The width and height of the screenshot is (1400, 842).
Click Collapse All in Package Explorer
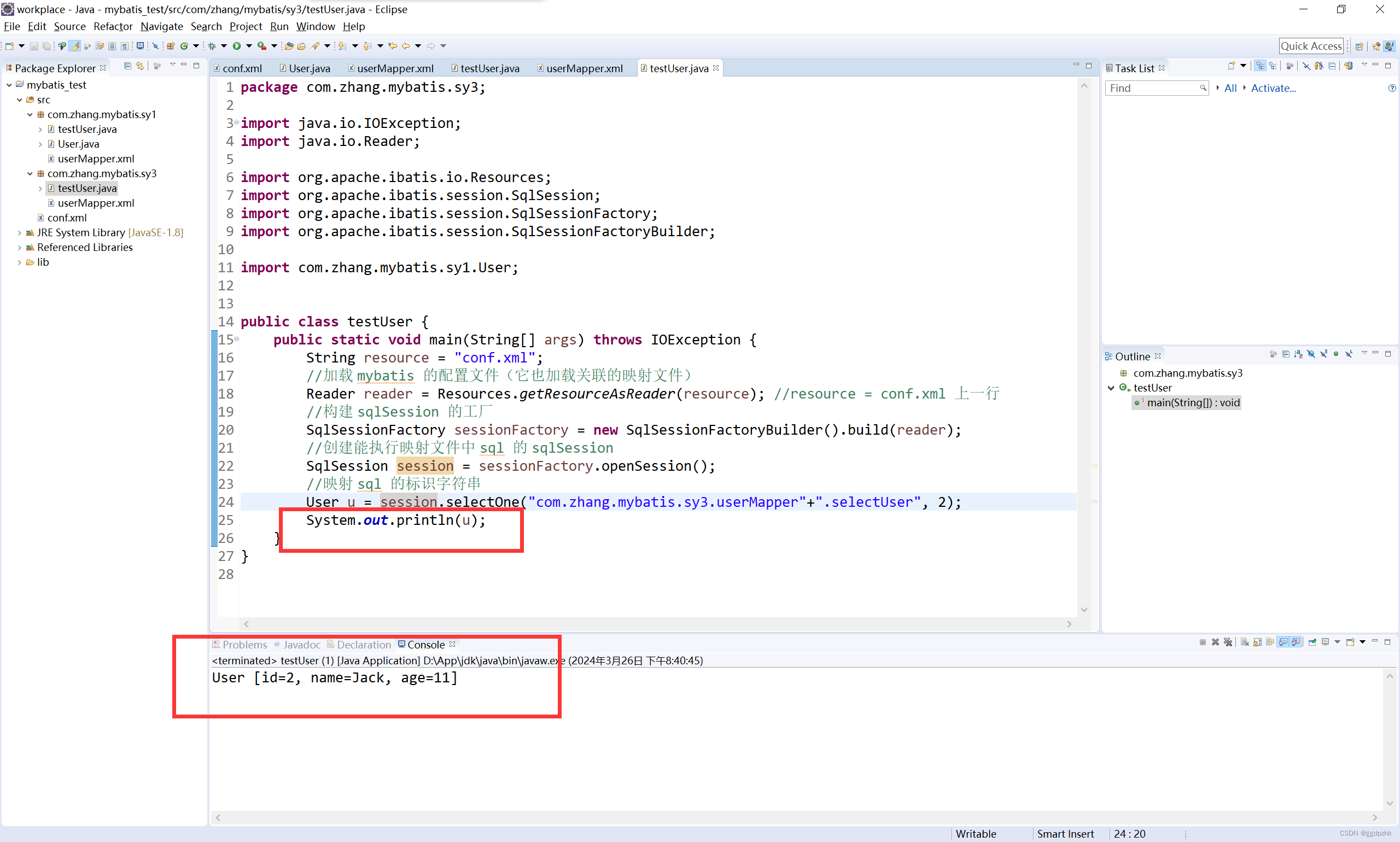coord(127,66)
